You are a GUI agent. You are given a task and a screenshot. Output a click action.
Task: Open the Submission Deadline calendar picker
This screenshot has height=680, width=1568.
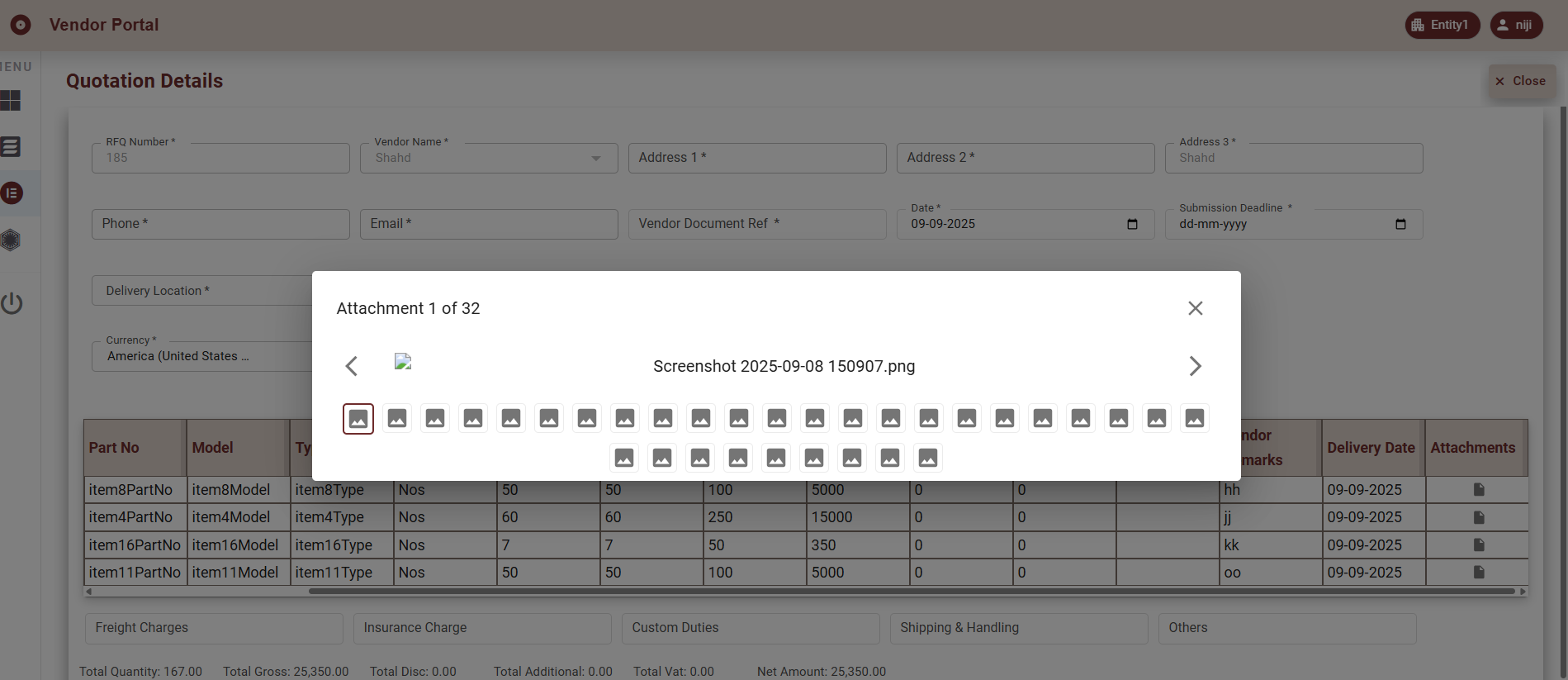[1400, 224]
